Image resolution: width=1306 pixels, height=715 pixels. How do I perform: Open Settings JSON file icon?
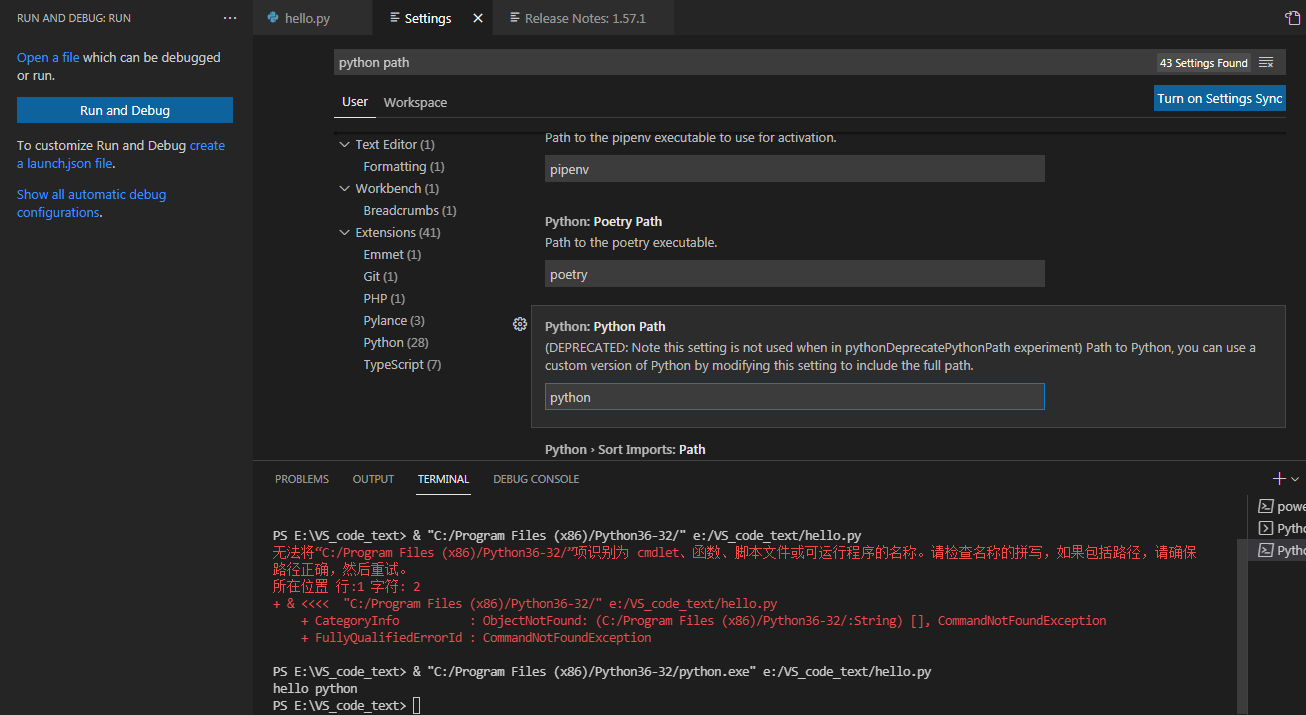click(1292, 18)
